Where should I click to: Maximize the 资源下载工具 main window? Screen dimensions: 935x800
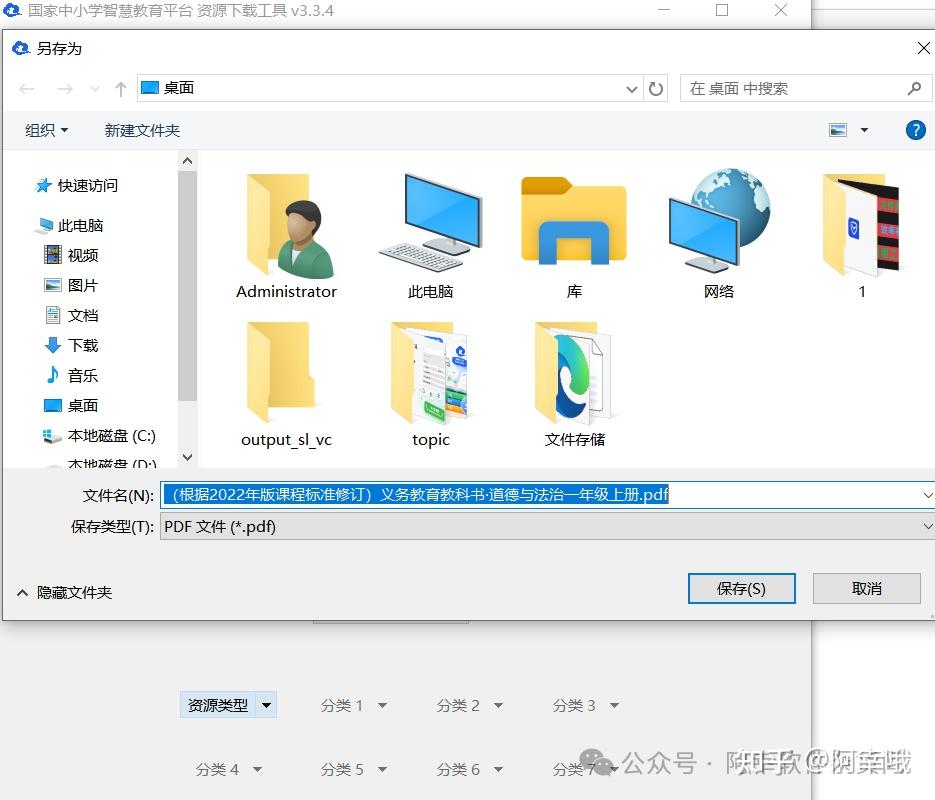pyautogui.click(x=722, y=10)
